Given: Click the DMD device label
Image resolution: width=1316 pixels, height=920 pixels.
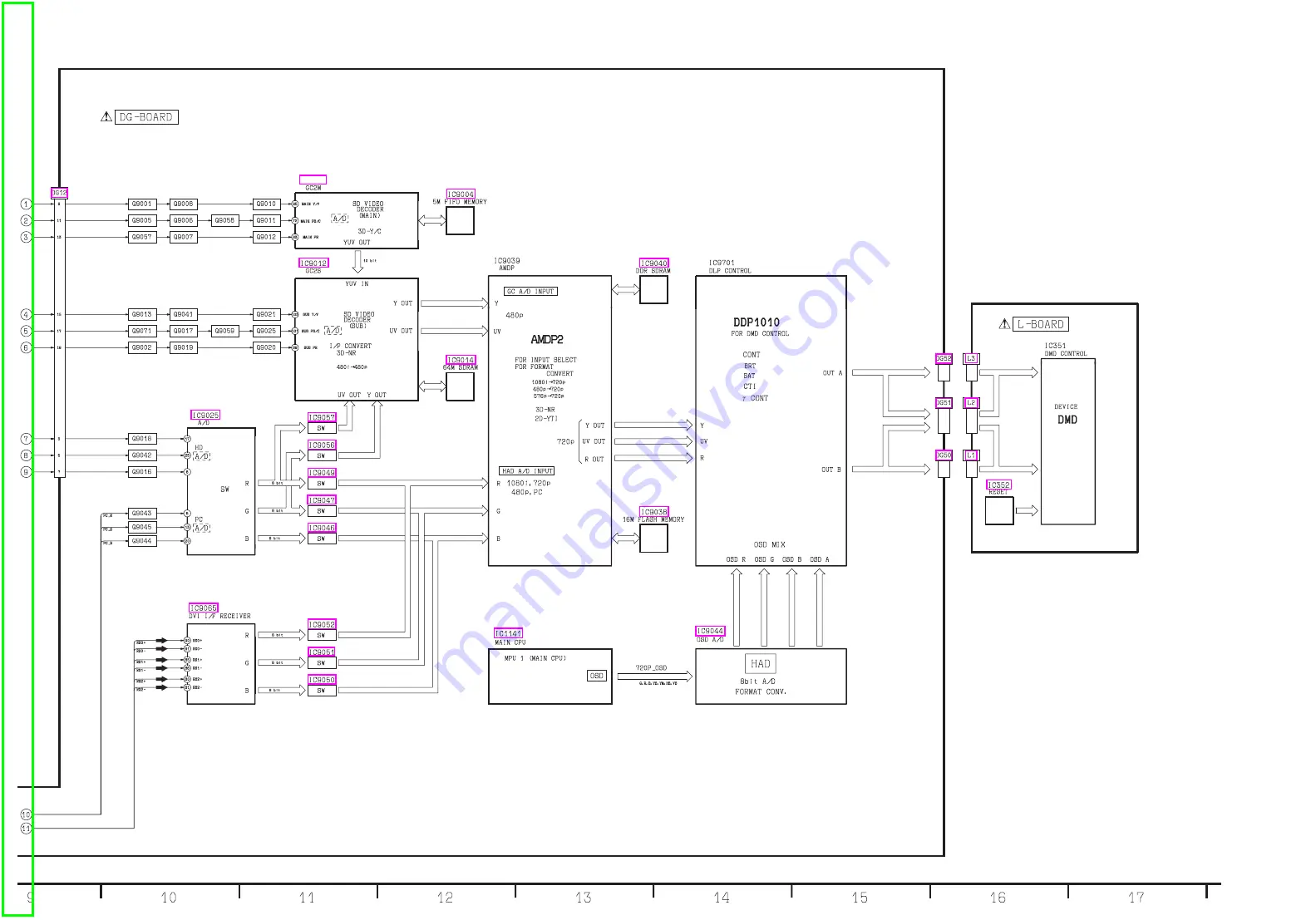Looking at the screenshot, I should pyautogui.click(x=1067, y=420).
